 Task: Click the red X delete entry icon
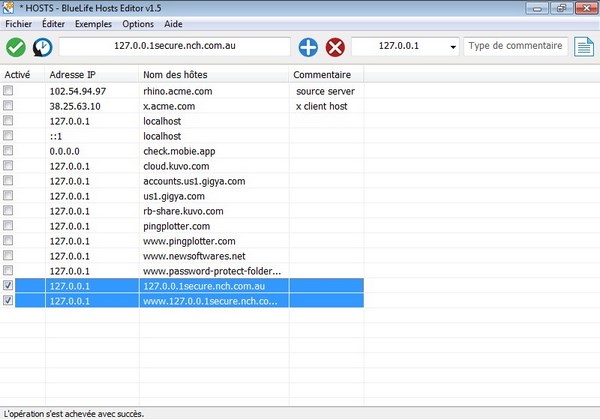pyautogui.click(x=335, y=47)
